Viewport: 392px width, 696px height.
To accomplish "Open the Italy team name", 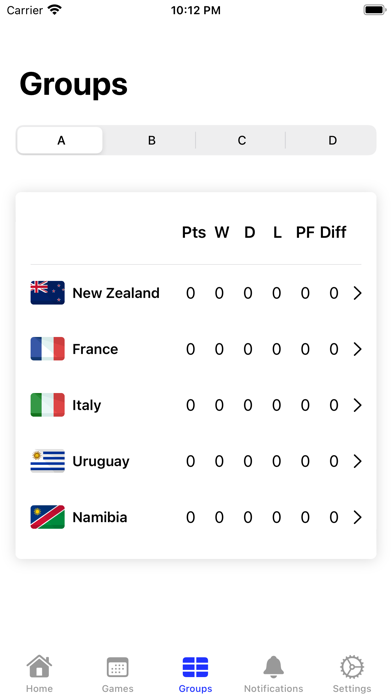I will (87, 405).
